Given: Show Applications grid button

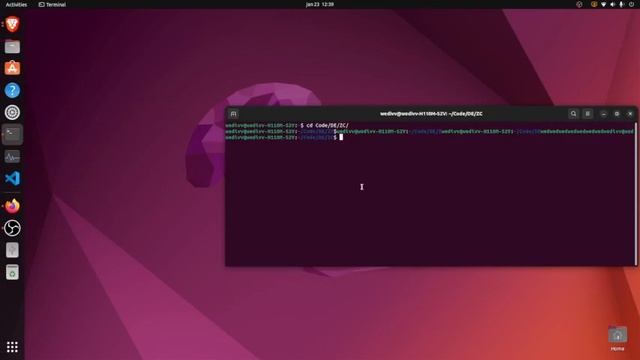Looking at the screenshot, I should tap(12, 347).
